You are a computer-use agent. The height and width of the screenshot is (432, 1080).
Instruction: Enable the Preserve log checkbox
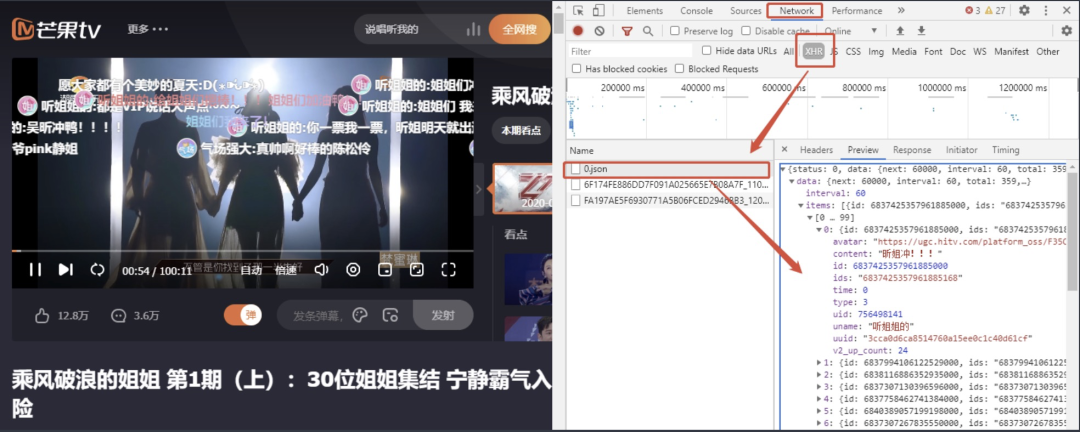tap(675, 31)
